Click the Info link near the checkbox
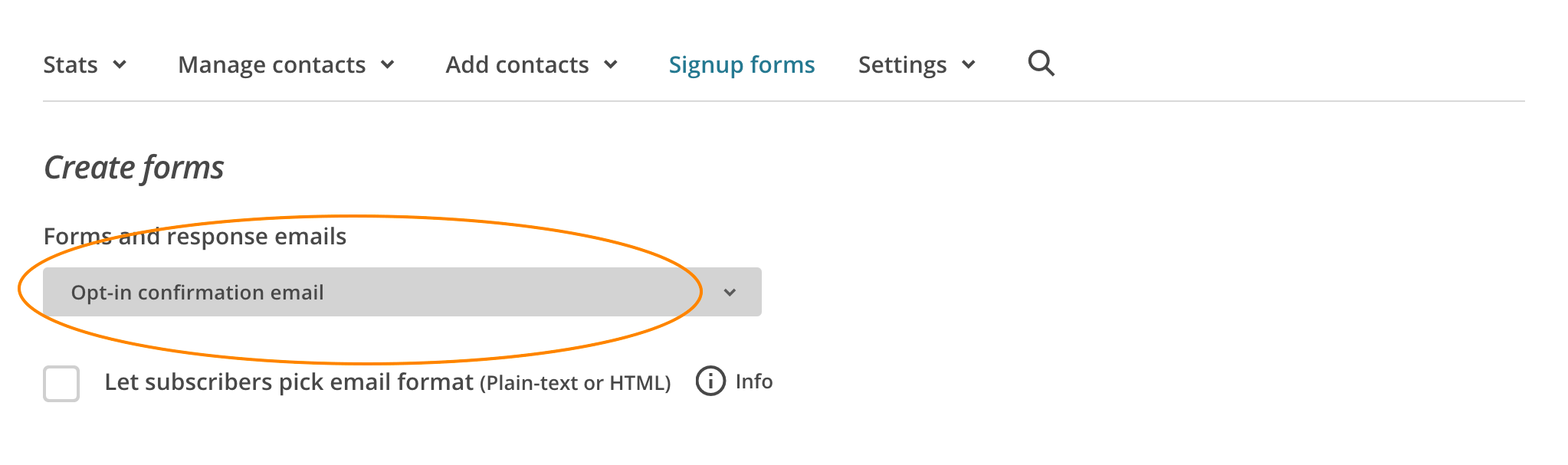Screen dimensions: 1568x465 click(753, 381)
